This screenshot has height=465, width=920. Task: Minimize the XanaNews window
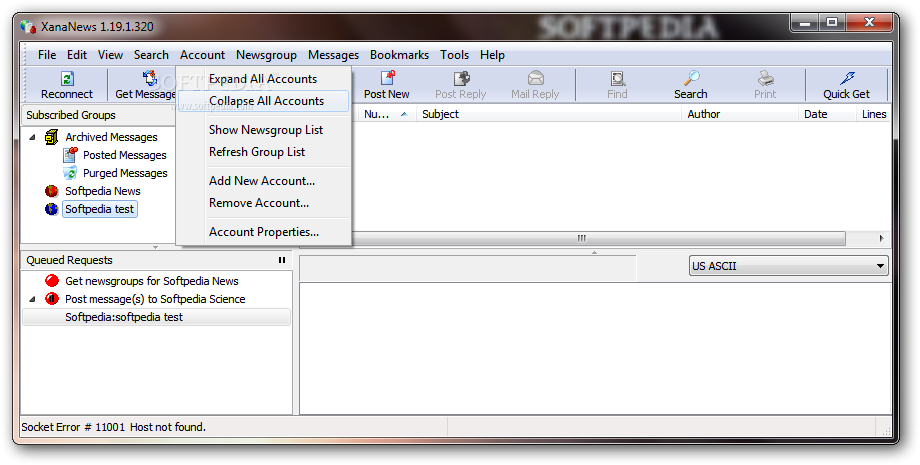[x=806, y=23]
